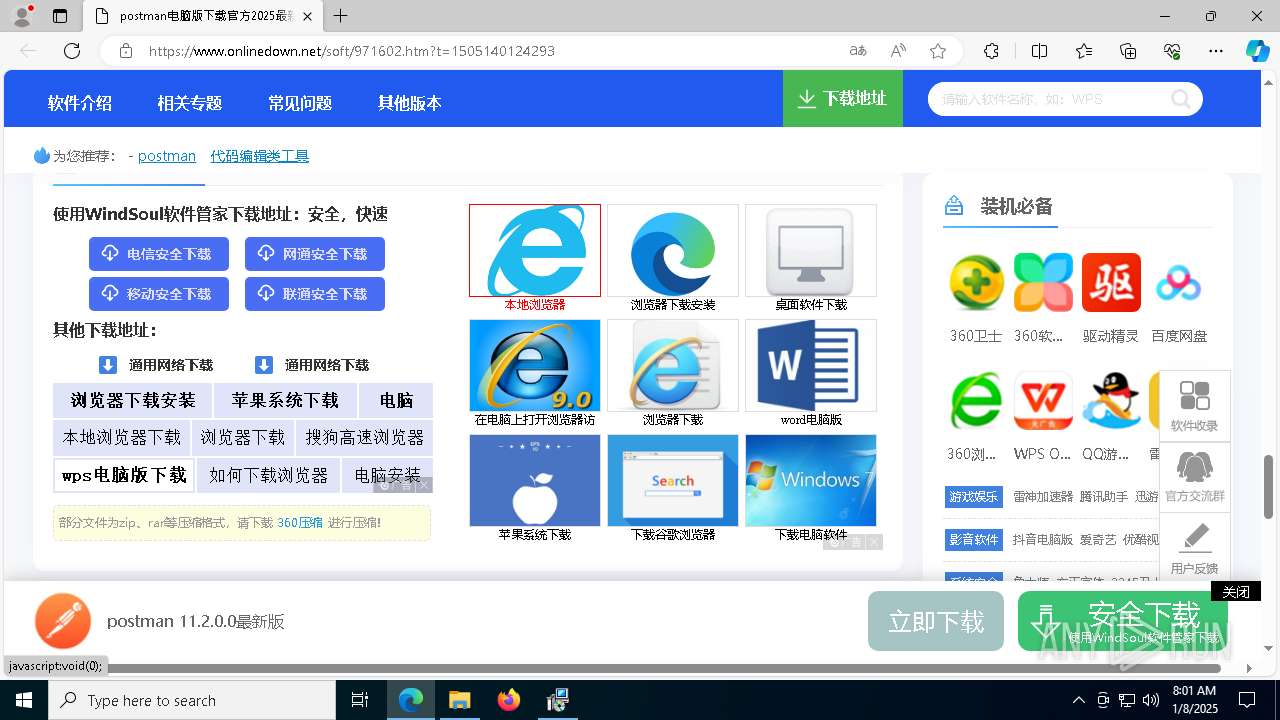
Task: Open the 浏览器下载安装 Edge icon
Action: click(x=673, y=251)
